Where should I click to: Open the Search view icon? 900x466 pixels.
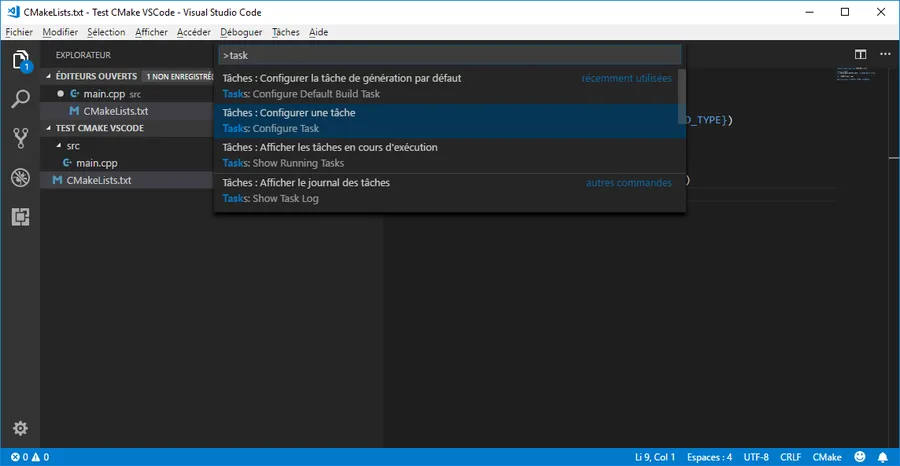(x=20, y=99)
